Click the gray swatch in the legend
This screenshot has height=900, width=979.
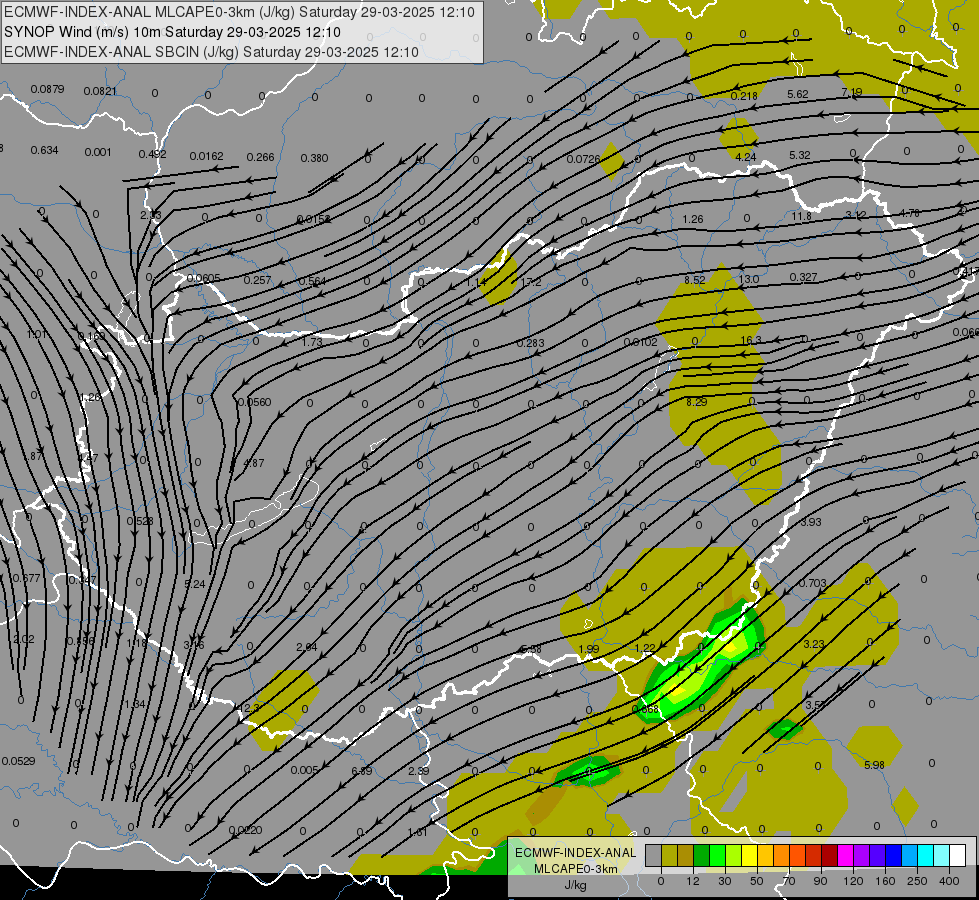[x=654, y=855]
